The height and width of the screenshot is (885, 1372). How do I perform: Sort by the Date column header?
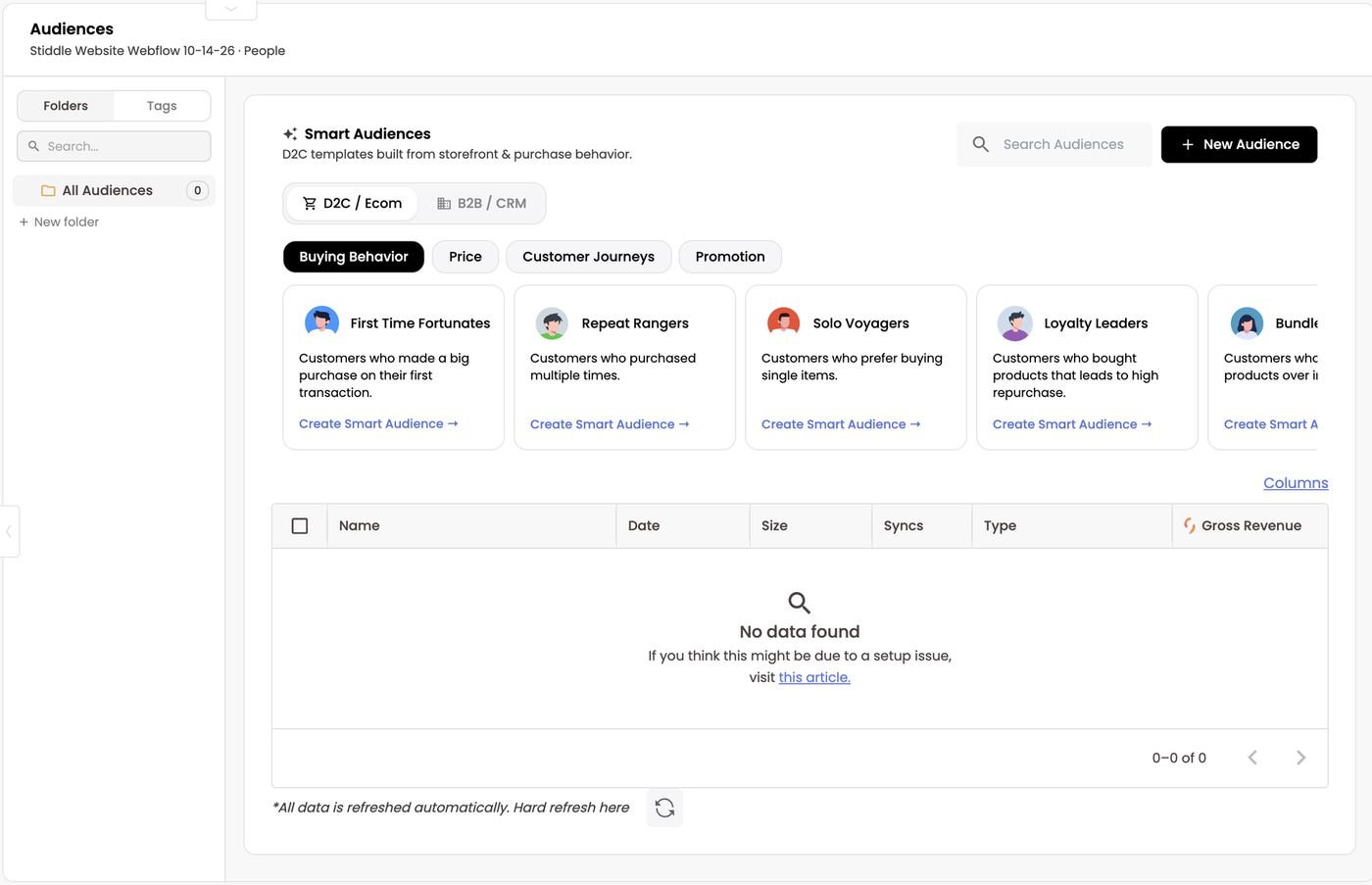pyautogui.click(x=683, y=526)
